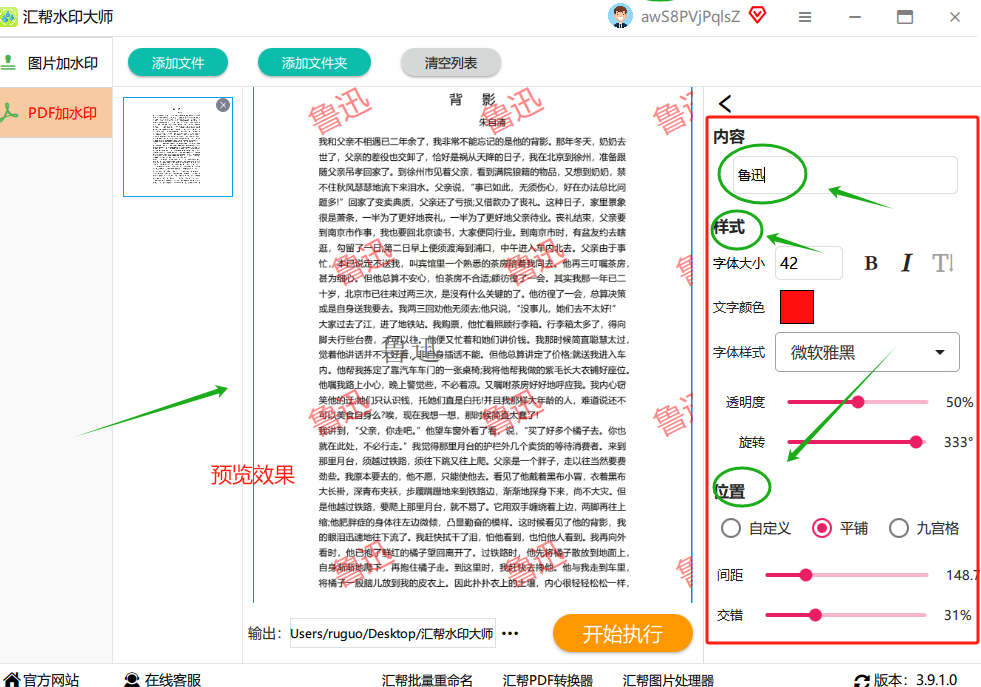Click the output path field

(x=392, y=633)
